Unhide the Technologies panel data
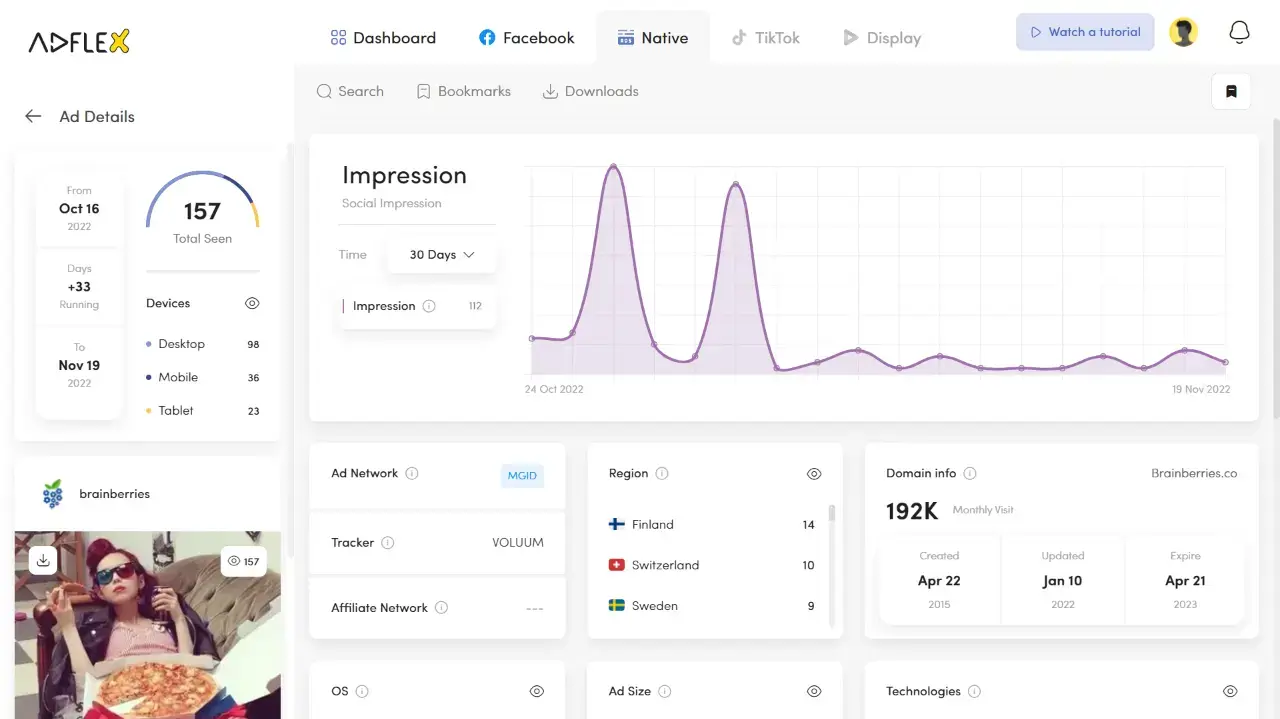The height and width of the screenshot is (719, 1280). tap(1230, 691)
